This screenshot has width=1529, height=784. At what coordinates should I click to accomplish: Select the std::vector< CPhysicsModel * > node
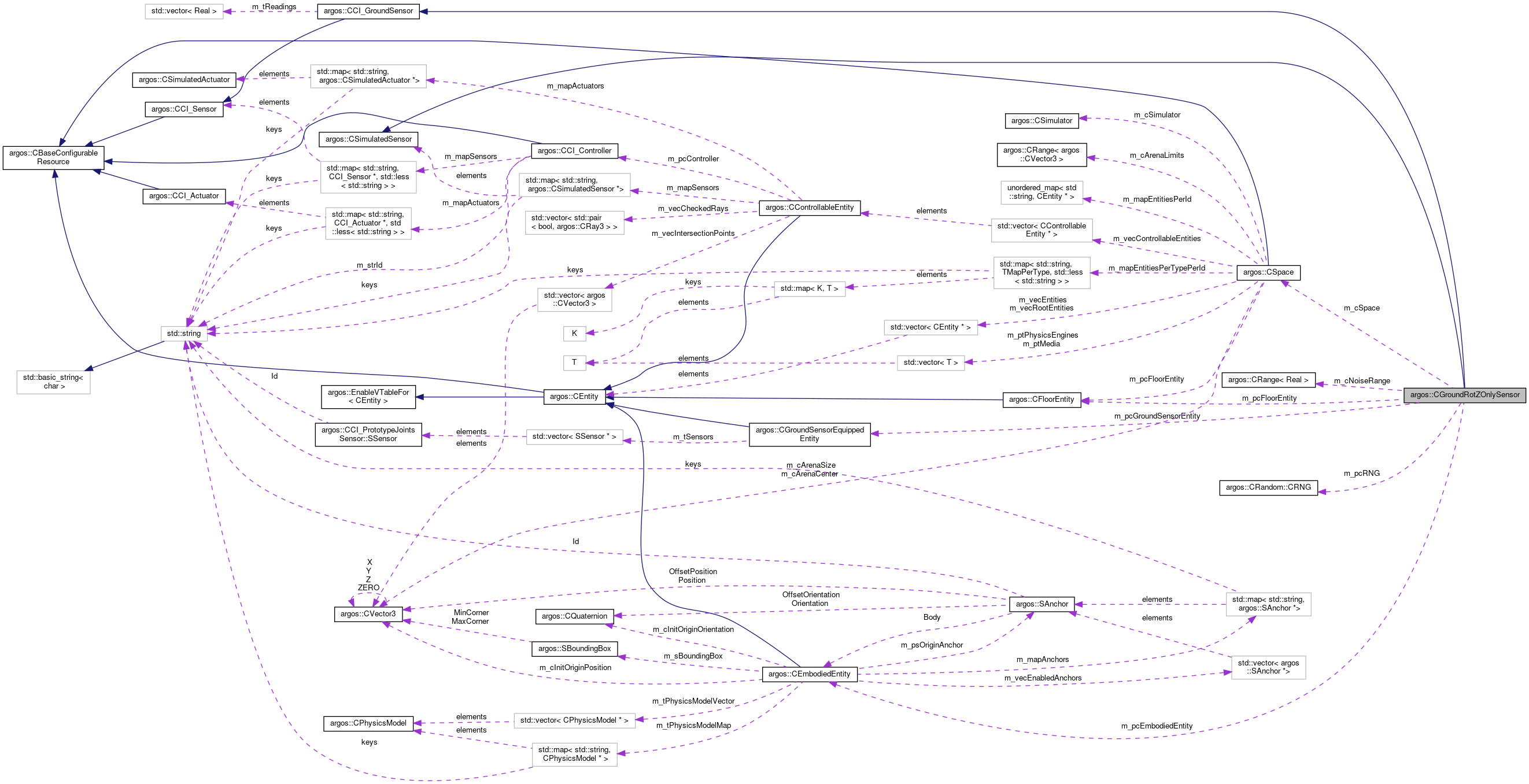[575, 721]
